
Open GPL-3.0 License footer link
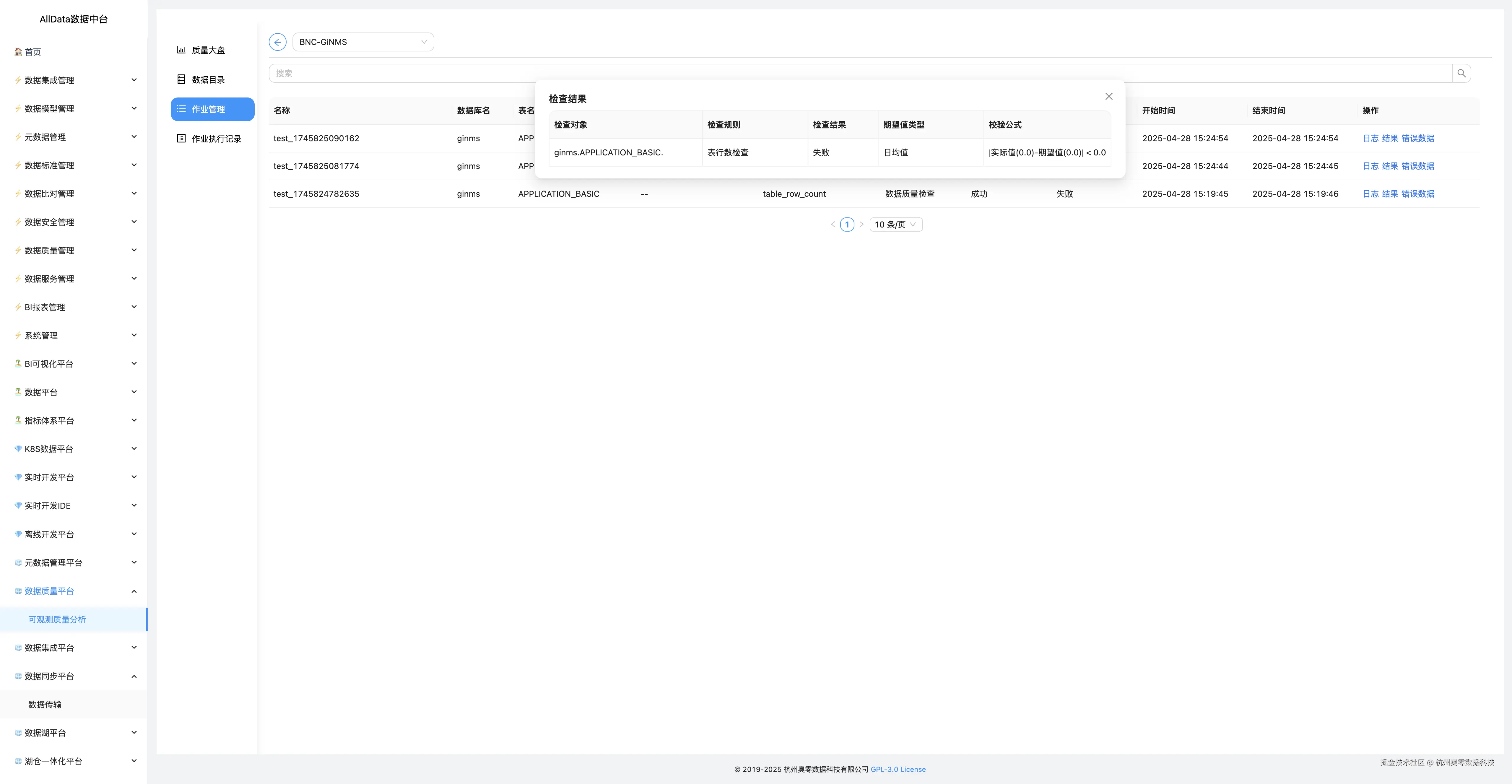click(x=898, y=769)
